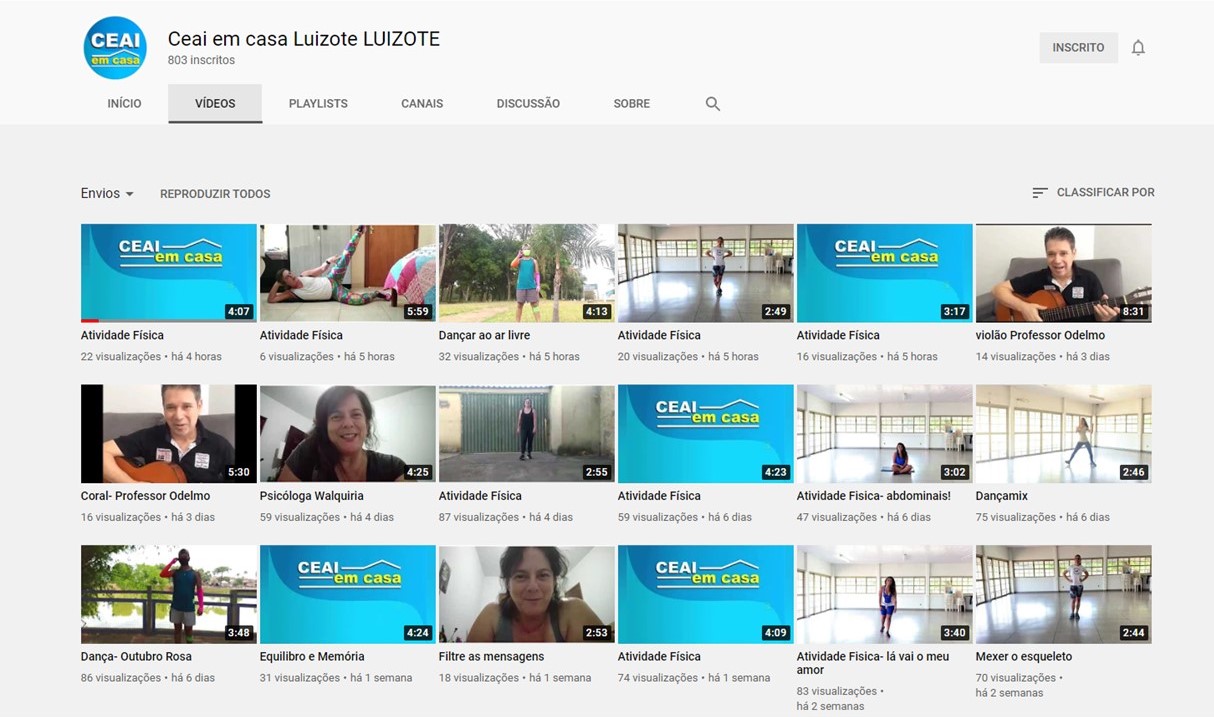Expand the Envios dropdown
Viewport: 1214px width, 717px height.
point(107,193)
